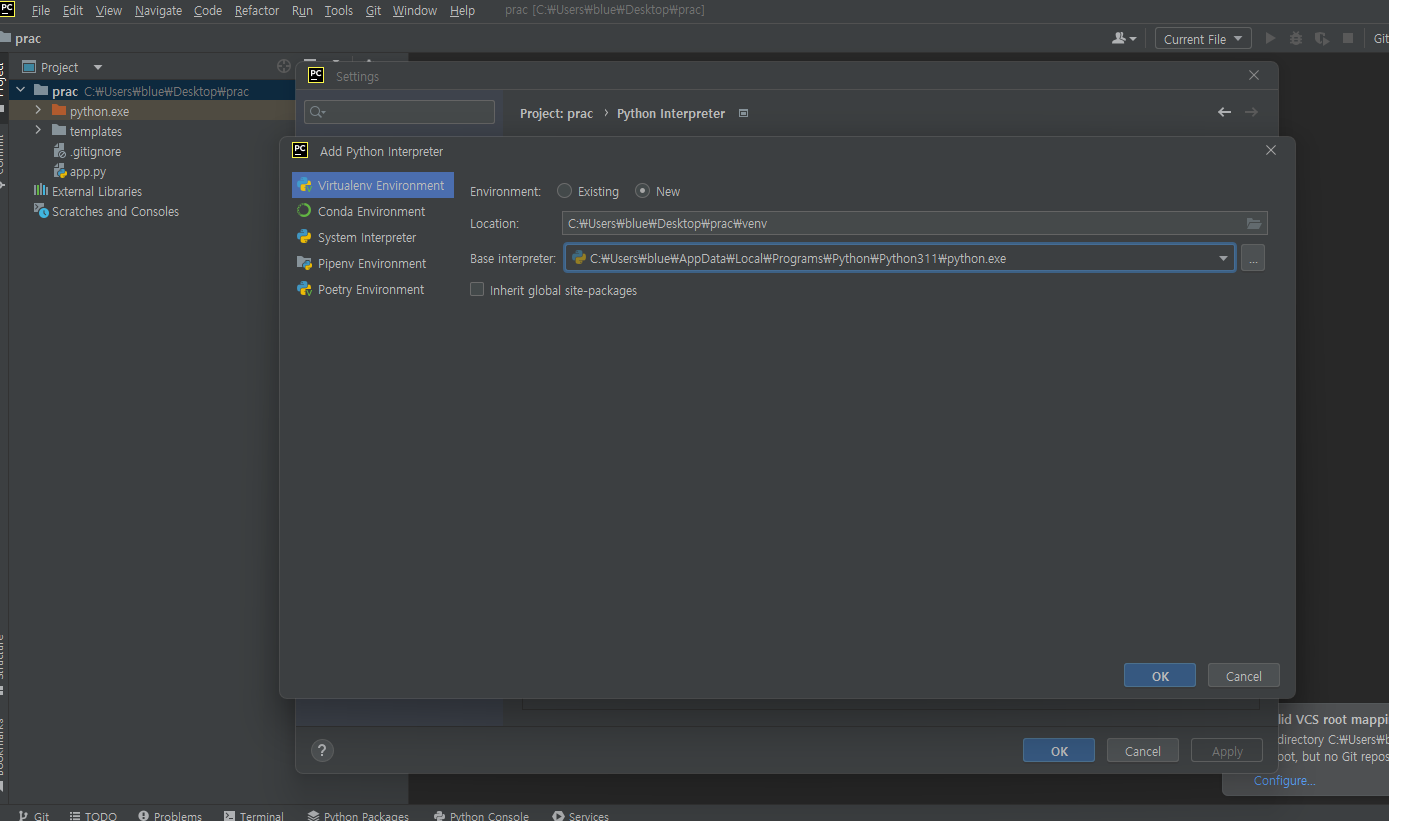Select Virtualenv Environment in the interpreter list

tap(372, 185)
